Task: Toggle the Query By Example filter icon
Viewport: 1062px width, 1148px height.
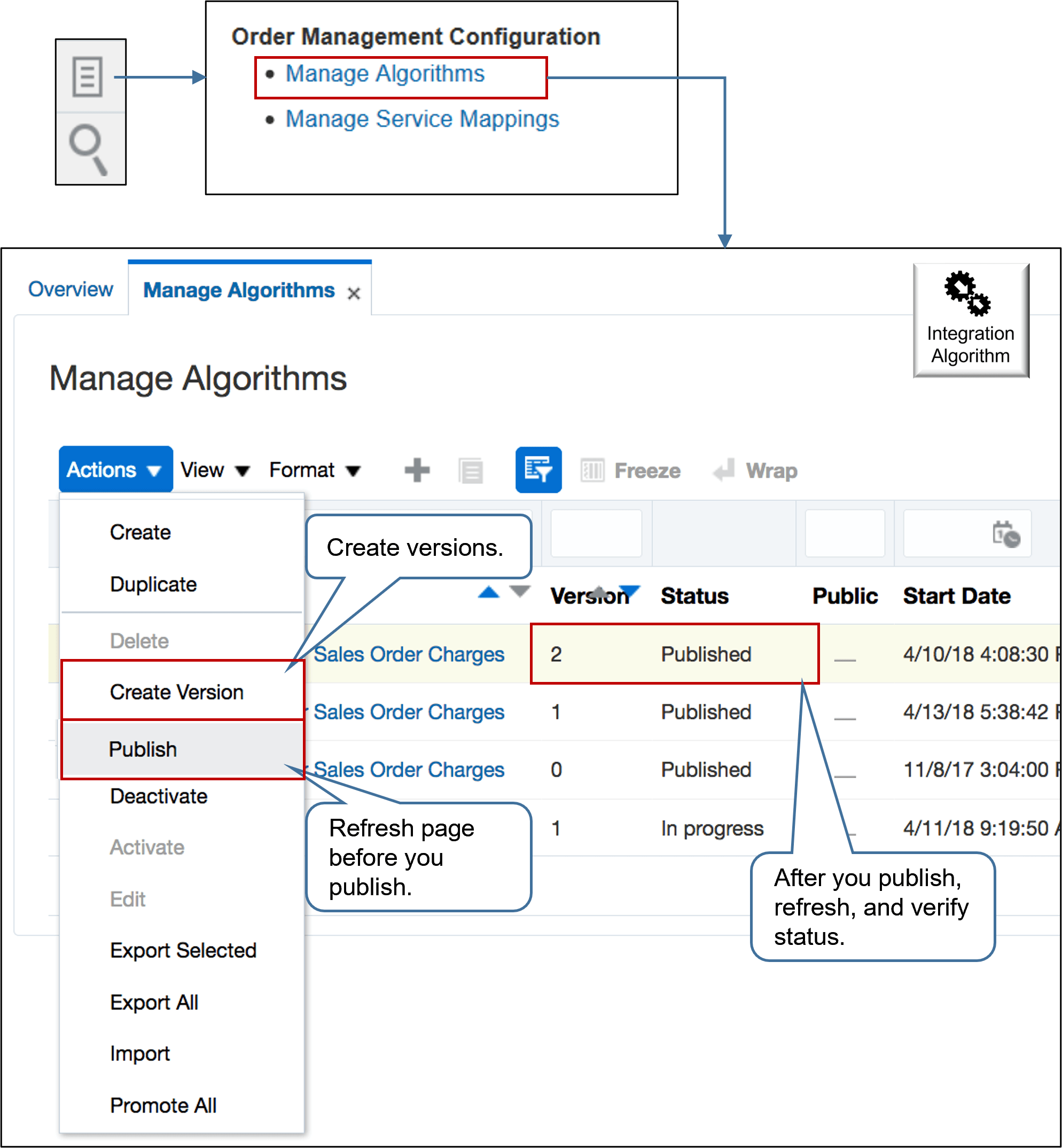Action: tap(538, 470)
